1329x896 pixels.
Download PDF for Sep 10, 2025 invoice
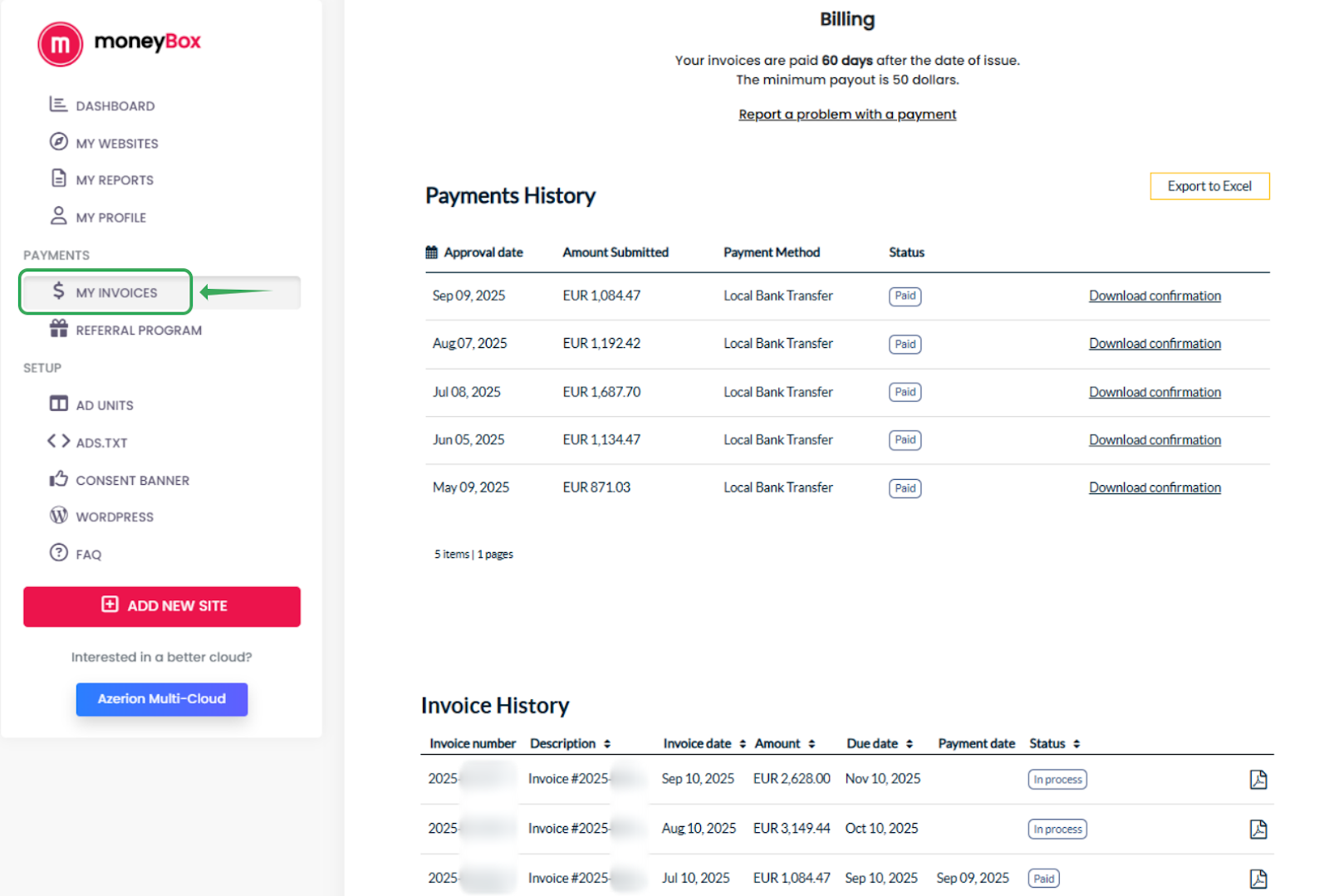1258,779
